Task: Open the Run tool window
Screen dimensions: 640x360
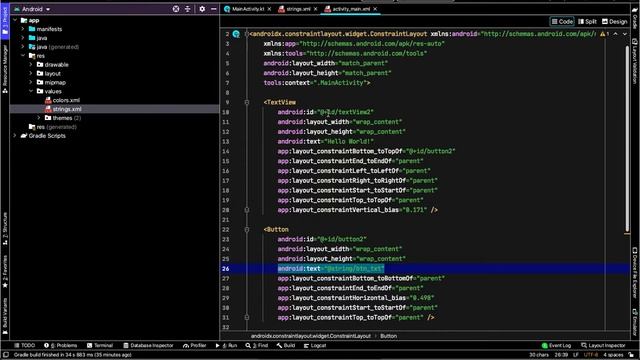Action: pos(227,345)
